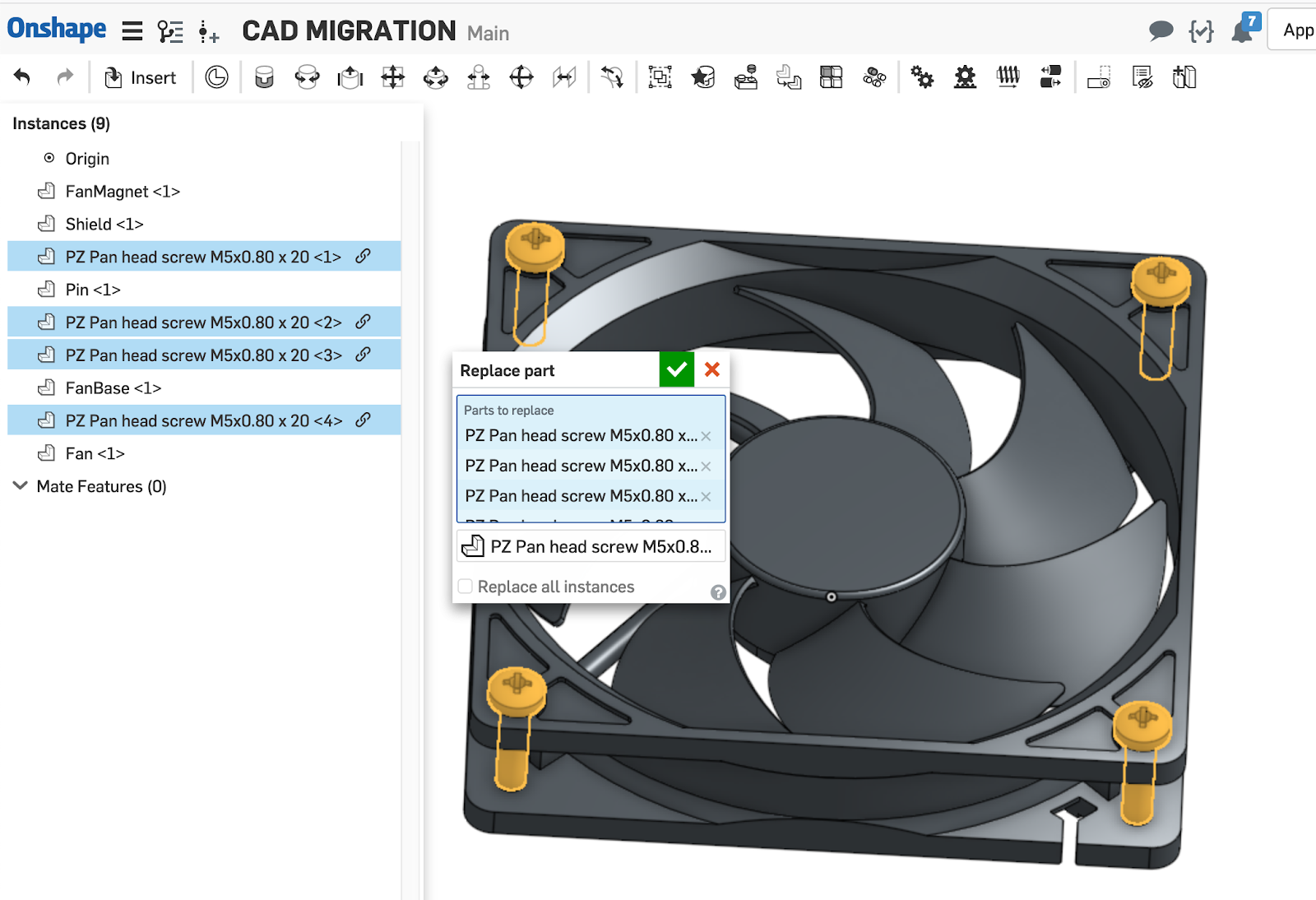Screen dimensions: 1316x900
Task: Select the Gear relation tool icon
Action: coord(922,77)
